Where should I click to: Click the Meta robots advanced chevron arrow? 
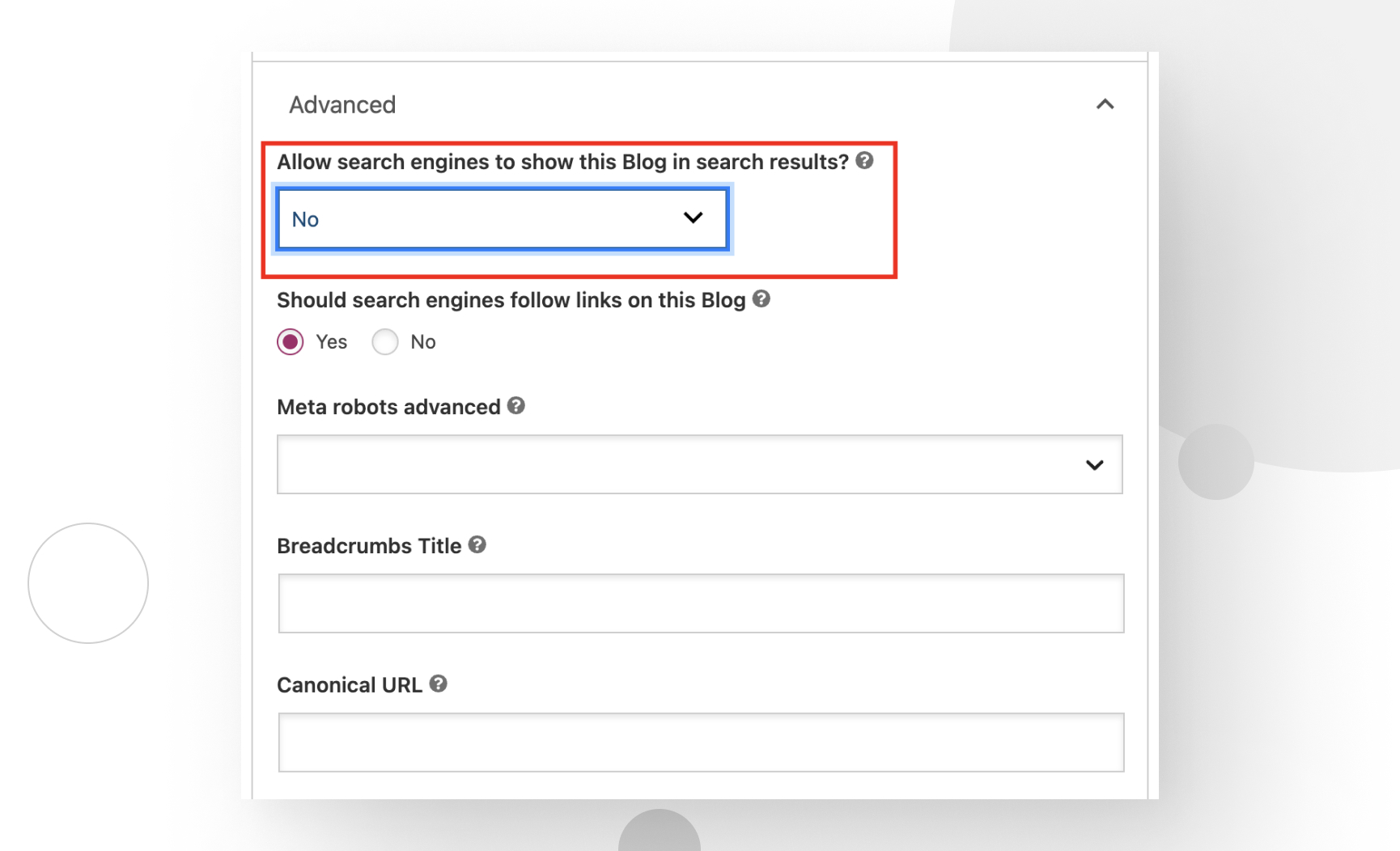point(1095,464)
